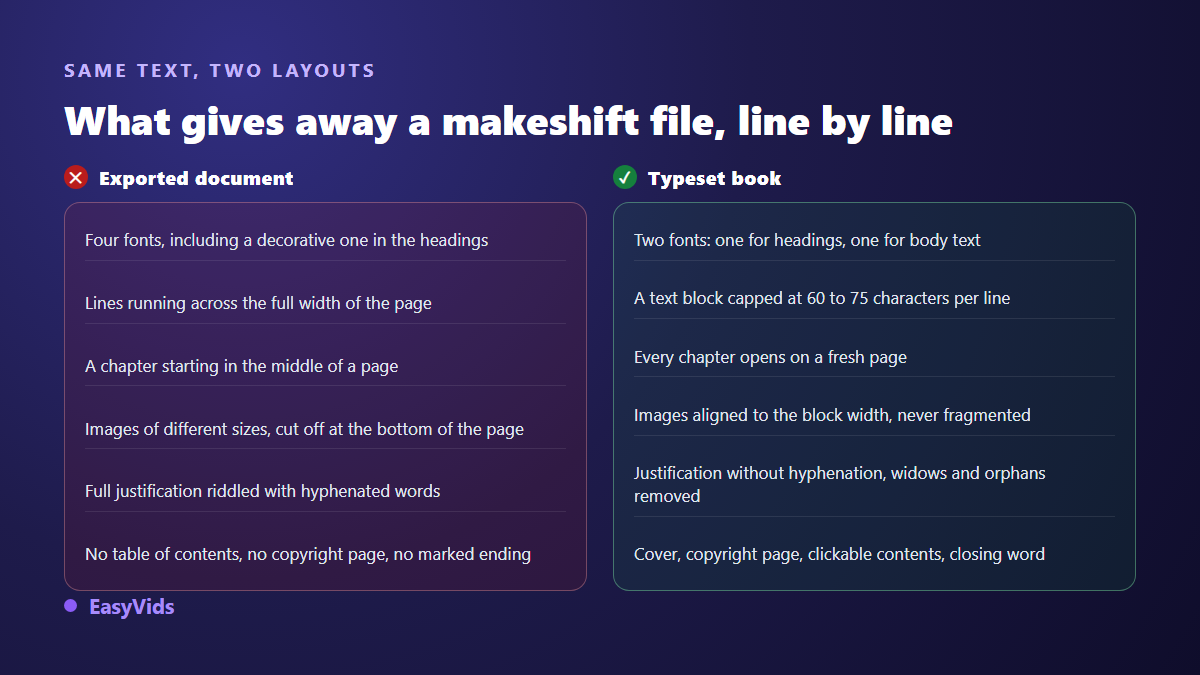Click the 'SAME TEXT, TWO LAYOUTS' eyebrow label
The width and height of the screenshot is (1200, 675).
(x=220, y=71)
